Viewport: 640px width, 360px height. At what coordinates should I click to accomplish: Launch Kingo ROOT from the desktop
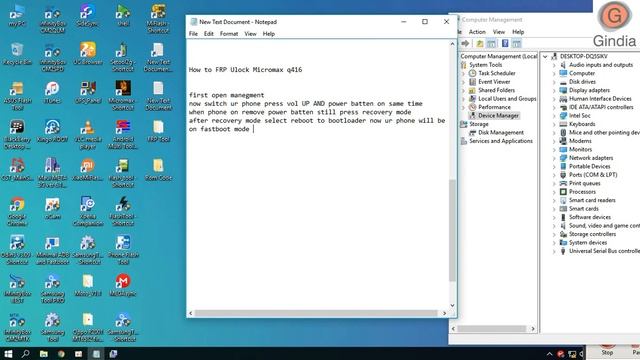click(52, 131)
